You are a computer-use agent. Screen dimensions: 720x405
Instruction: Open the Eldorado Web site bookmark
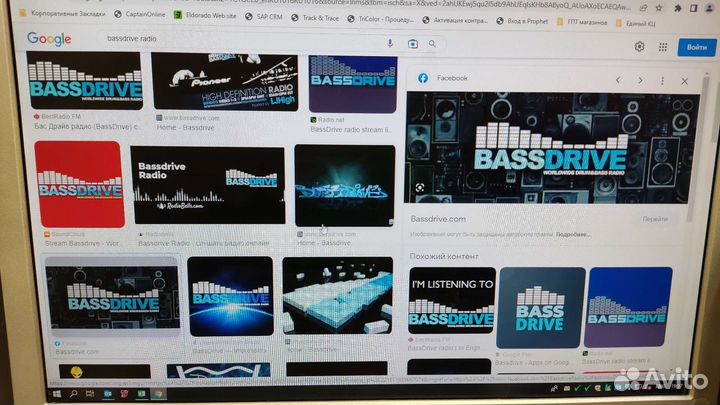(x=205, y=16)
